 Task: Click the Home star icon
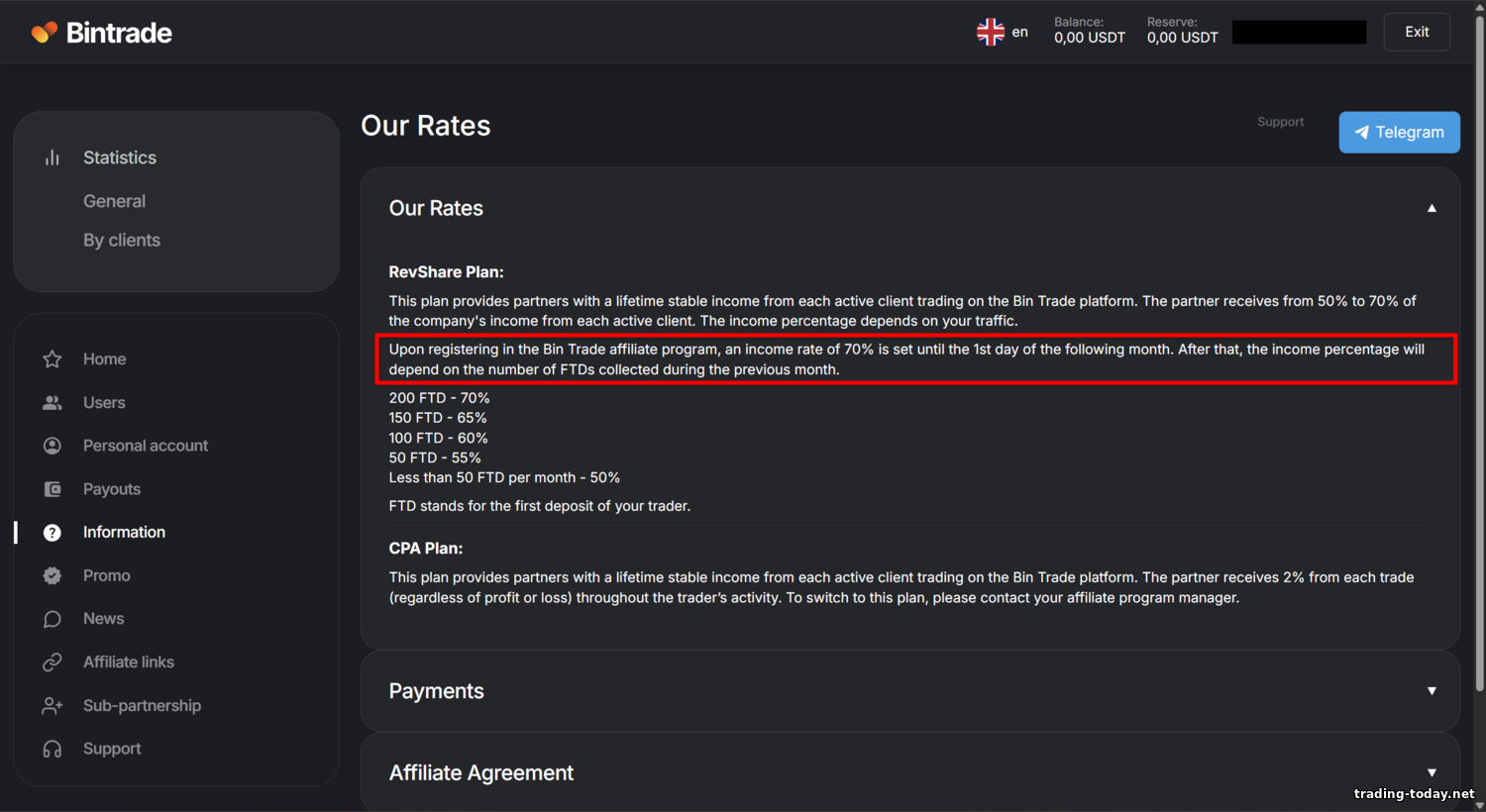click(x=53, y=359)
